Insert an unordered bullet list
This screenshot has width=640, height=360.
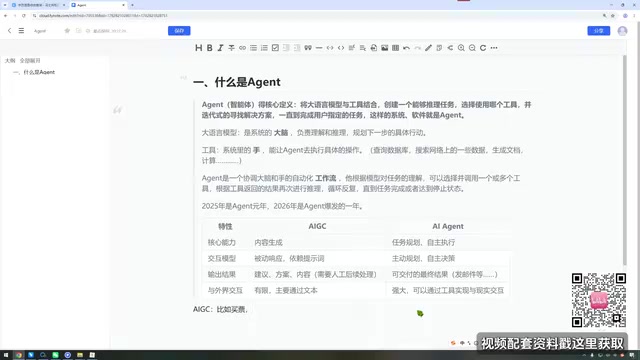tap(253, 48)
